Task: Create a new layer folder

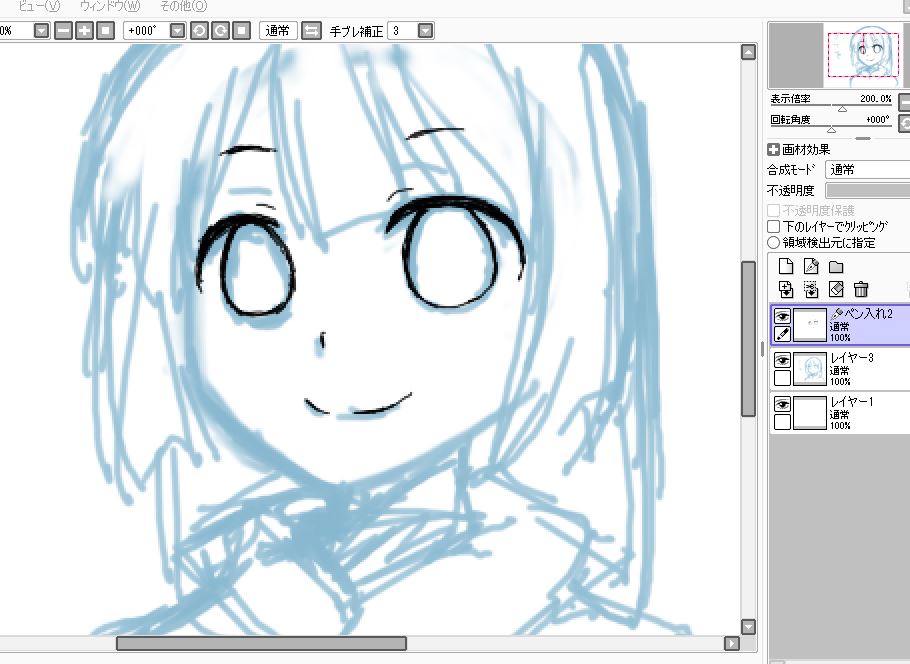Action: tap(836, 267)
